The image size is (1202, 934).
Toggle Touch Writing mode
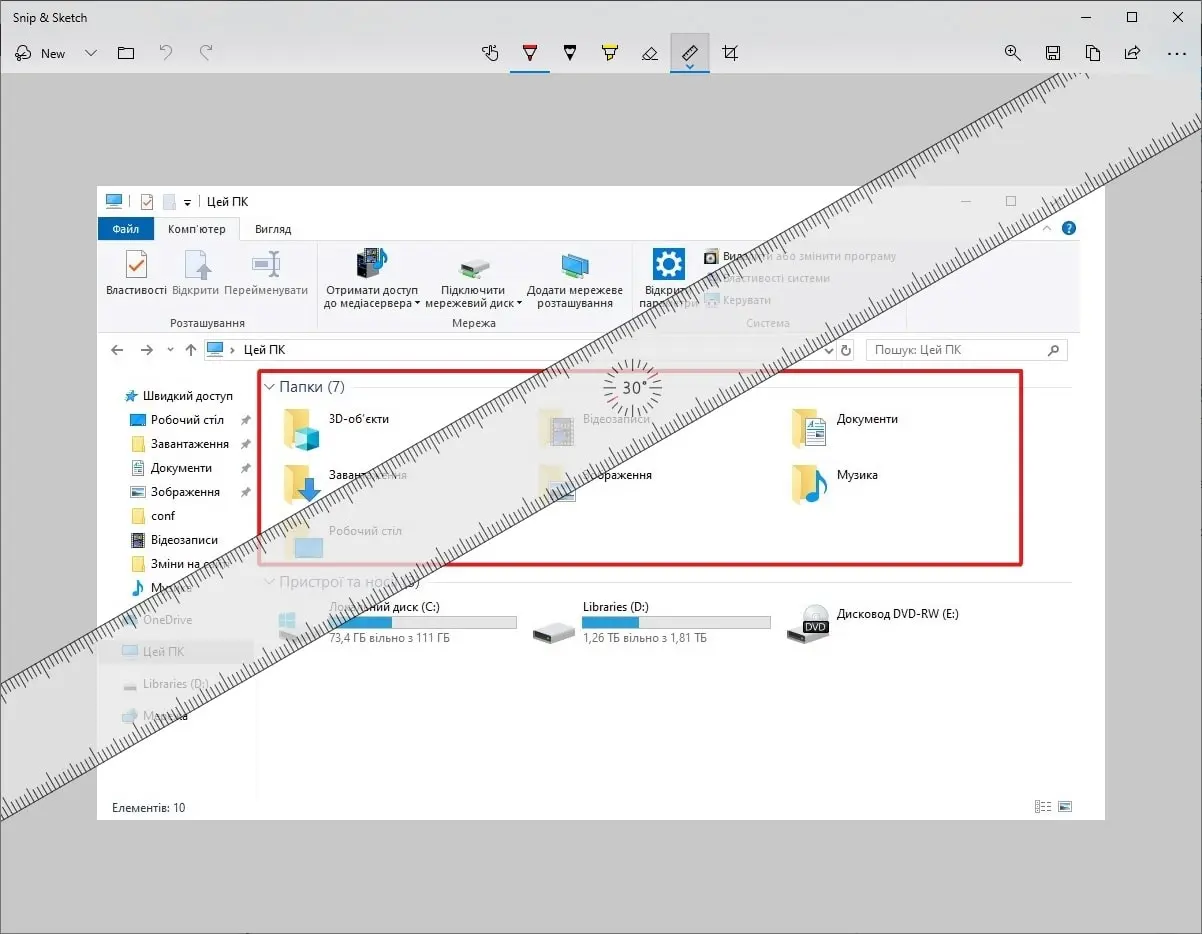pos(490,53)
